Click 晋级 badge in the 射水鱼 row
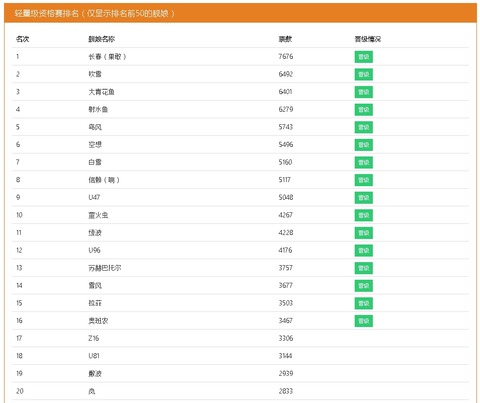Image resolution: width=480 pixels, height=403 pixels. (363, 110)
